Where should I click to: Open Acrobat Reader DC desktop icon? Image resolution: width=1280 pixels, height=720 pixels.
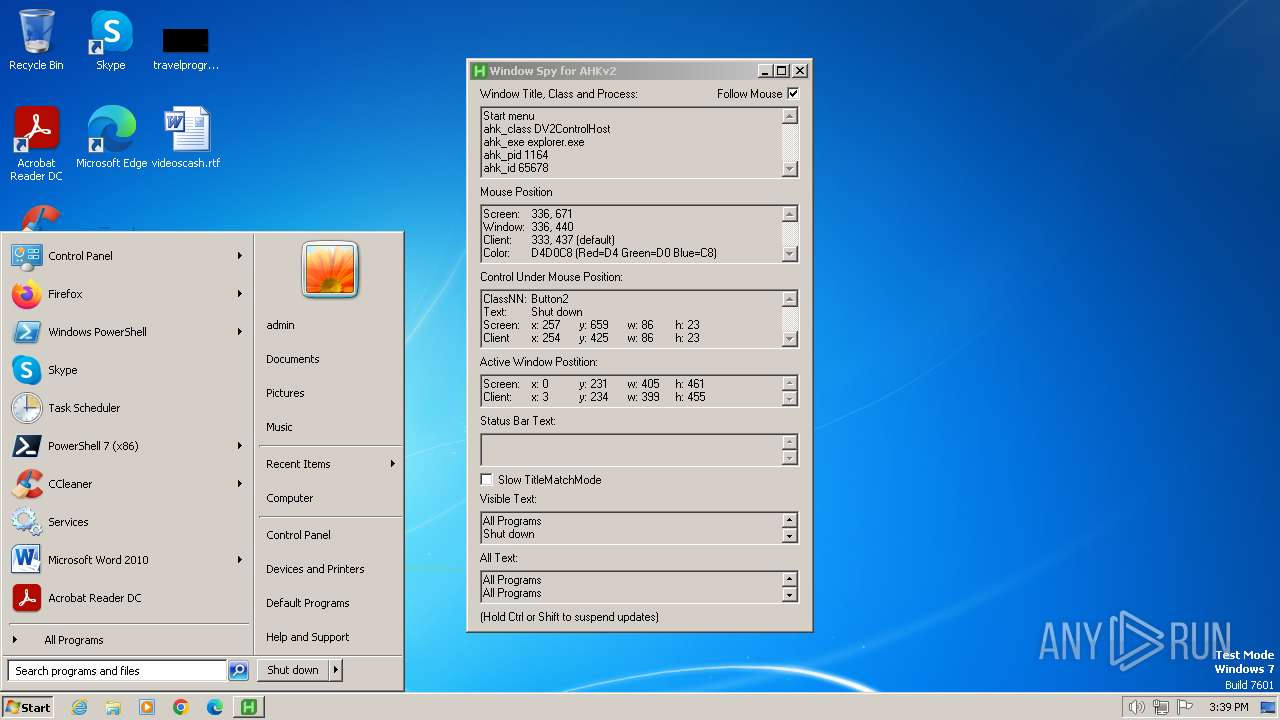[36, 144]
